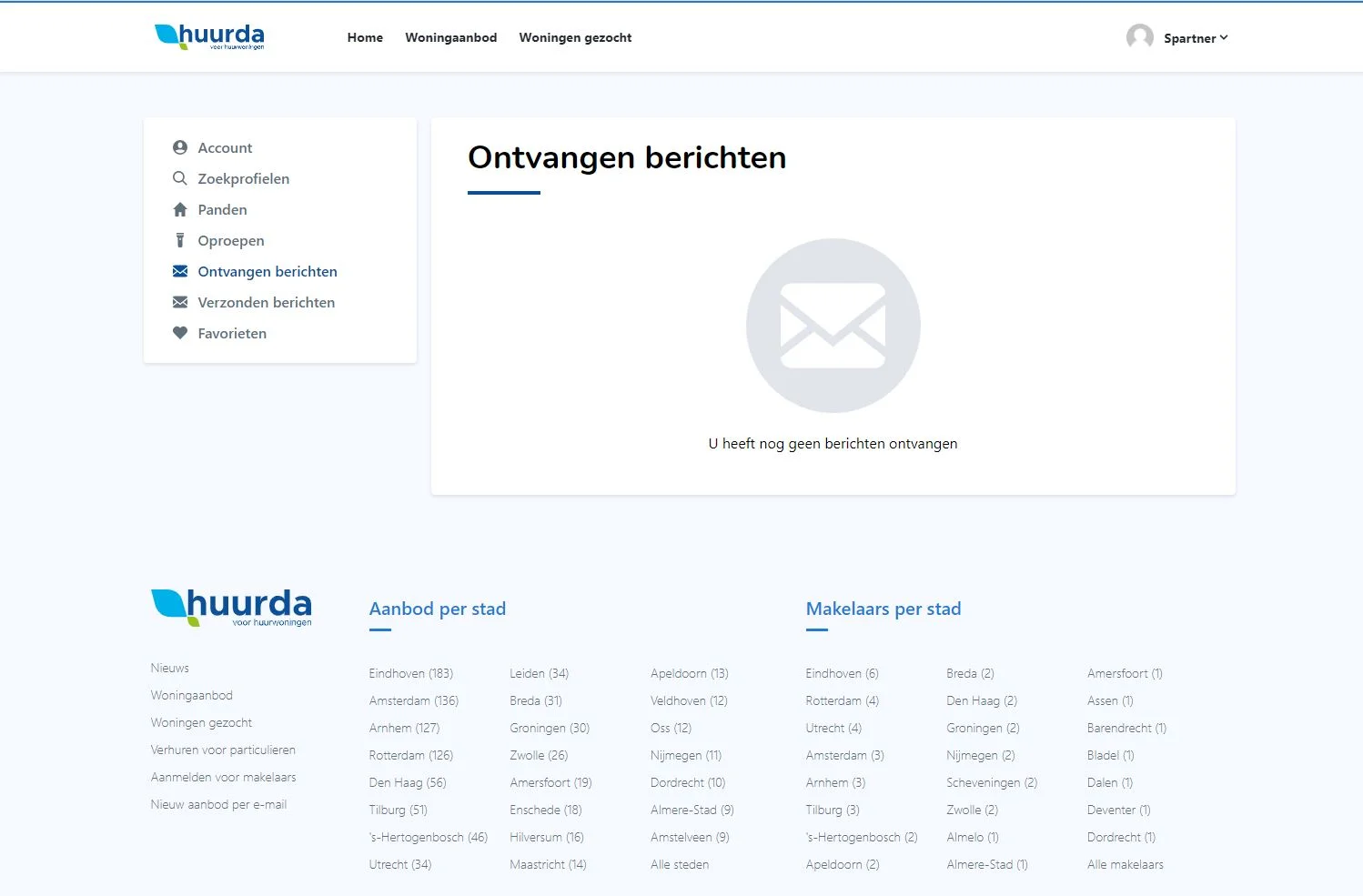
Task: Open Amsterdam (136) listings link
Action: point(413,700)
